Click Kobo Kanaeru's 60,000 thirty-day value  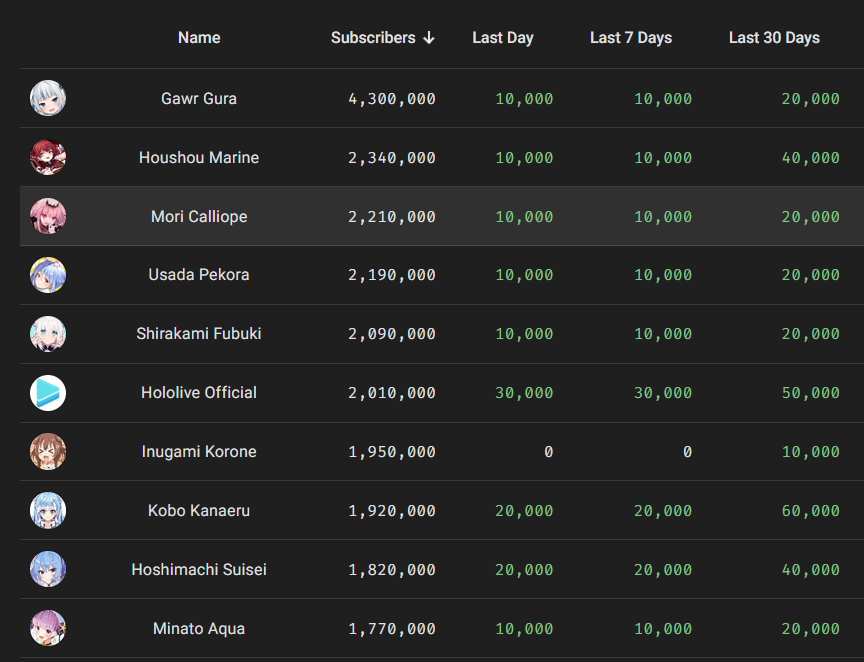pos(811,511)
